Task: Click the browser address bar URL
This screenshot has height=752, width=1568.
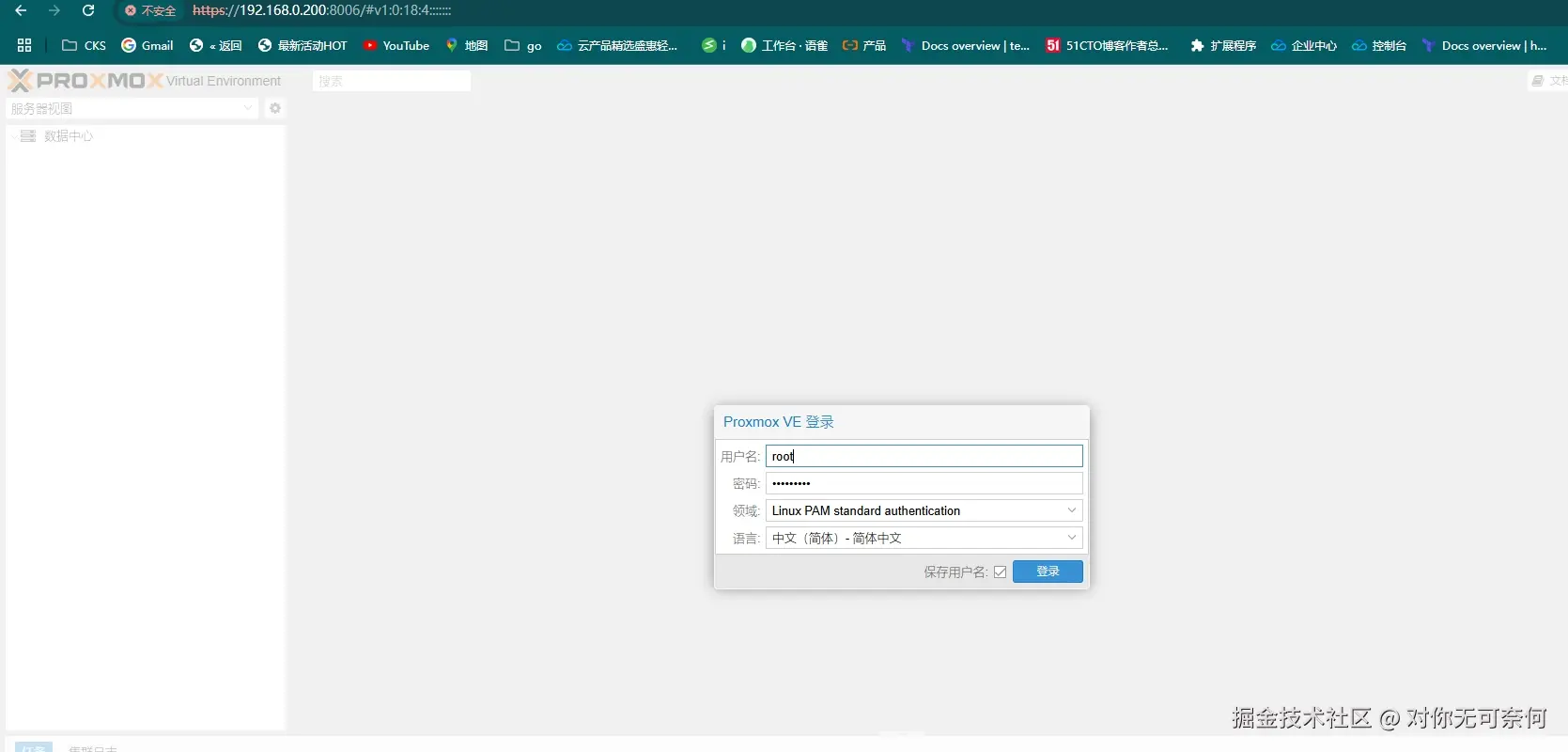Action: (x=322, y=10)
